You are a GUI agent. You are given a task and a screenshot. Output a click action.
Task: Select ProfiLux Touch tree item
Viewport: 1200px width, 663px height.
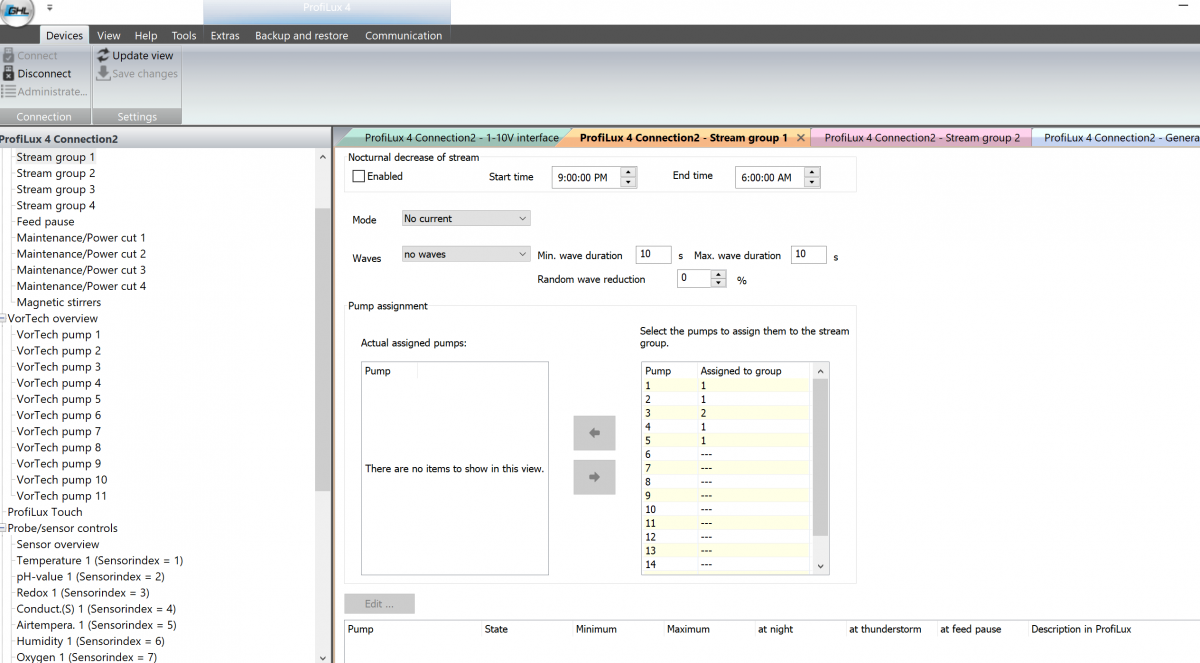[45, 512]
